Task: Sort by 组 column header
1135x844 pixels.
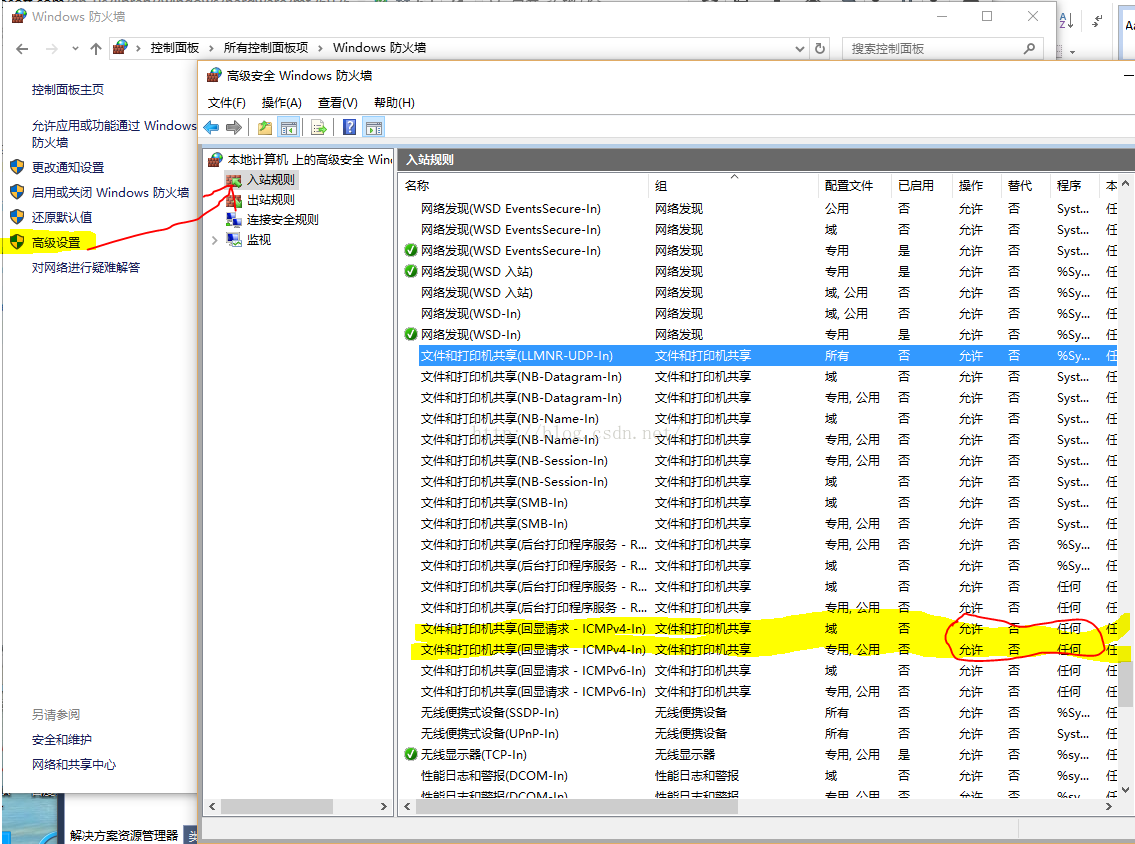Action: (x=733, y=186)
